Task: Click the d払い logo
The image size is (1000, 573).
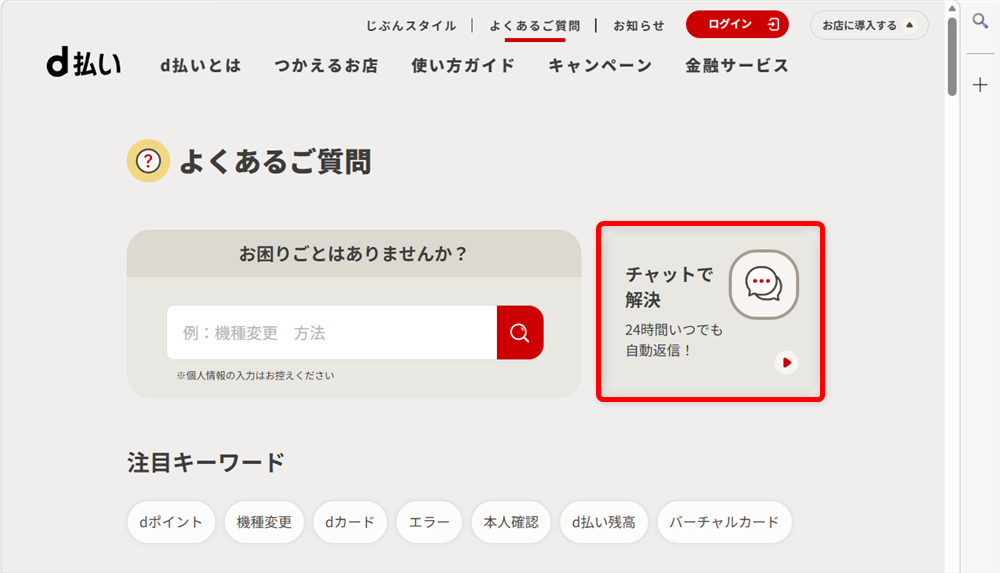Action: [84, 64]
